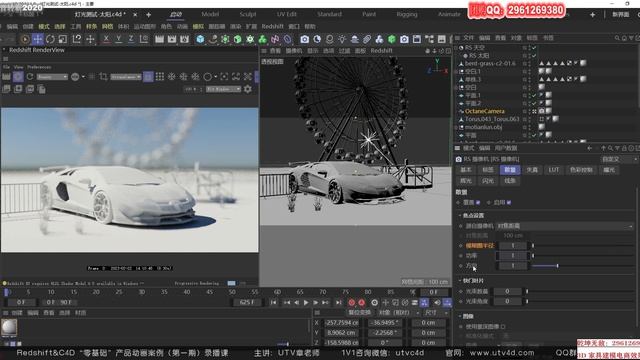Open the 色彩控制 camera tab

(581, 170)
